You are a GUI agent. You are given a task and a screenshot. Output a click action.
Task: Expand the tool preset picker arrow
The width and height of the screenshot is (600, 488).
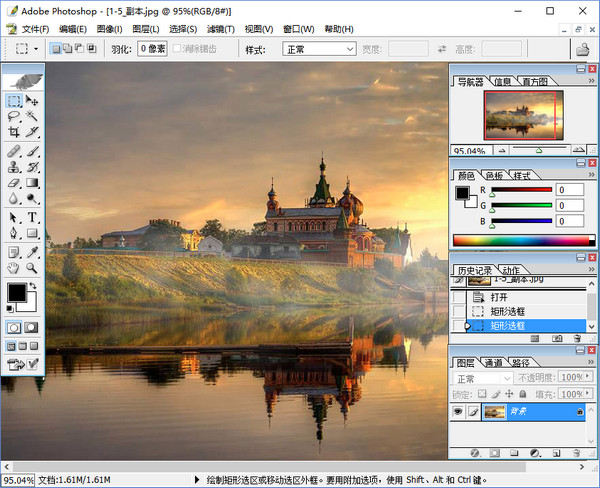click(x=37, y=48)
